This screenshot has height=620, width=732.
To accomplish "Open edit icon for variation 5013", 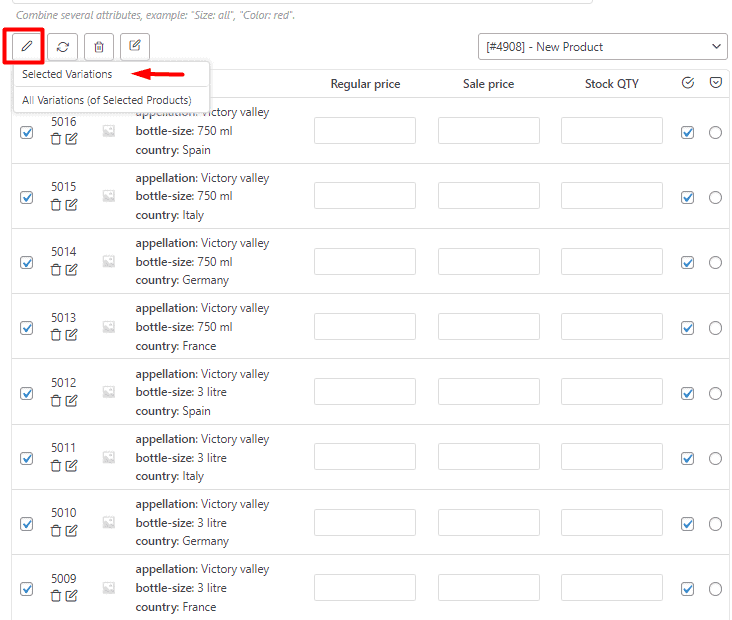I will [72, 335].
